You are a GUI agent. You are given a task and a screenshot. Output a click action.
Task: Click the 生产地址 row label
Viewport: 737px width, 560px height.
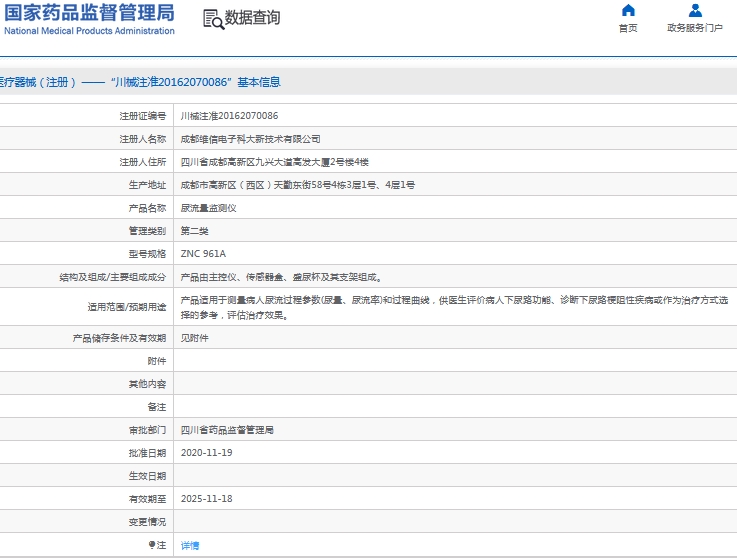148,185
